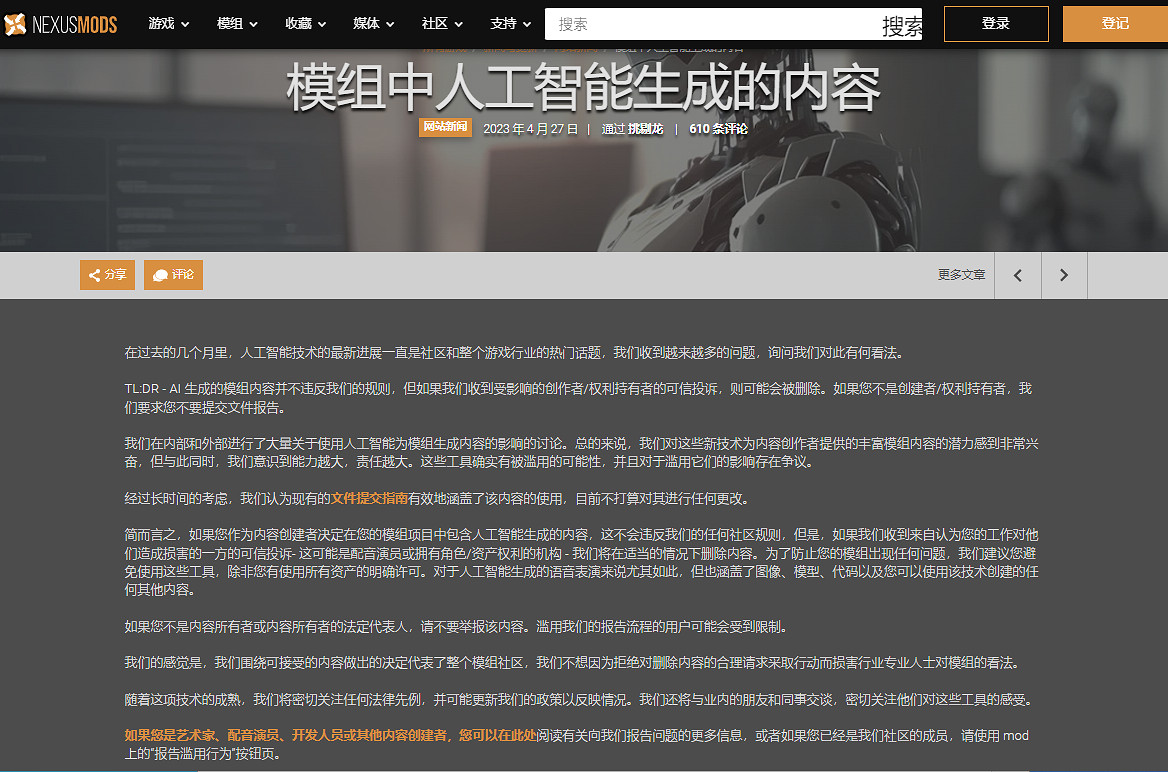
Task: Go to previous article via left arrow
Action: click(1017, 275)
